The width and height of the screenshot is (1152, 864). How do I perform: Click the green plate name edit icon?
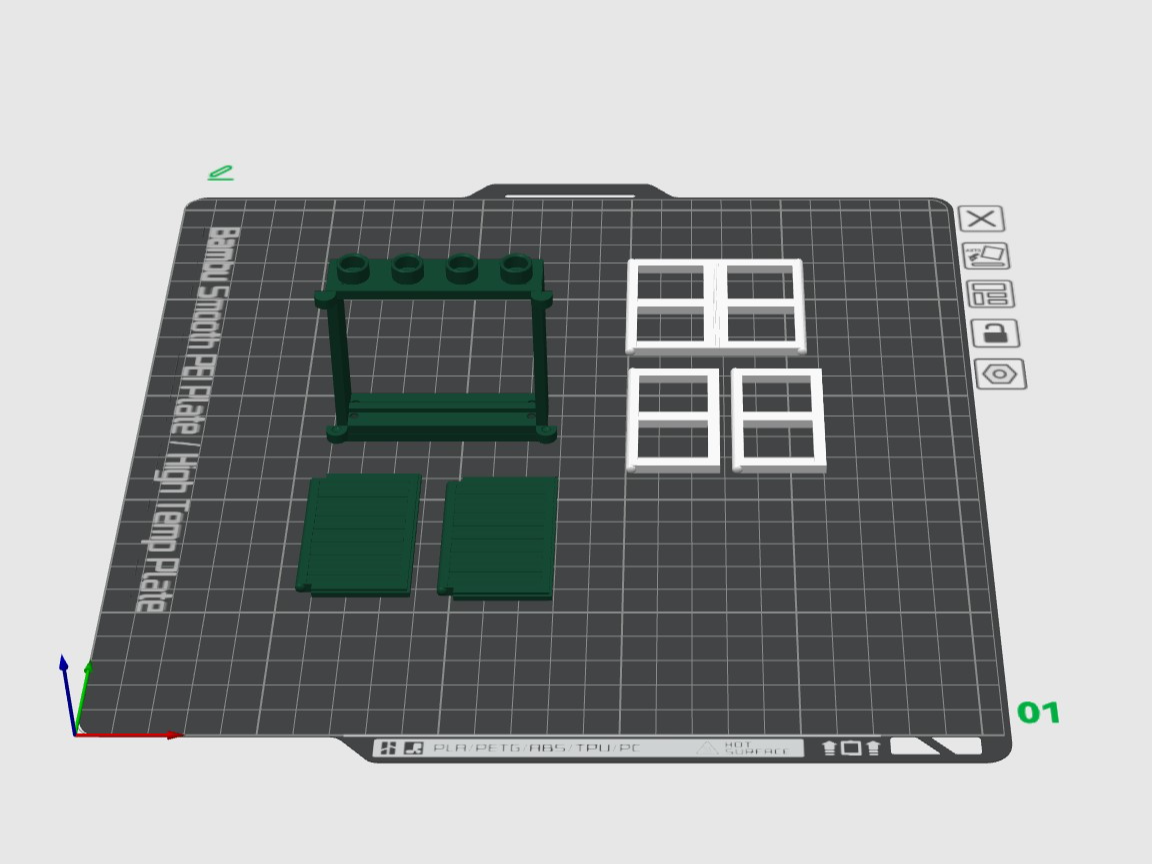click(x=220, y=173)
